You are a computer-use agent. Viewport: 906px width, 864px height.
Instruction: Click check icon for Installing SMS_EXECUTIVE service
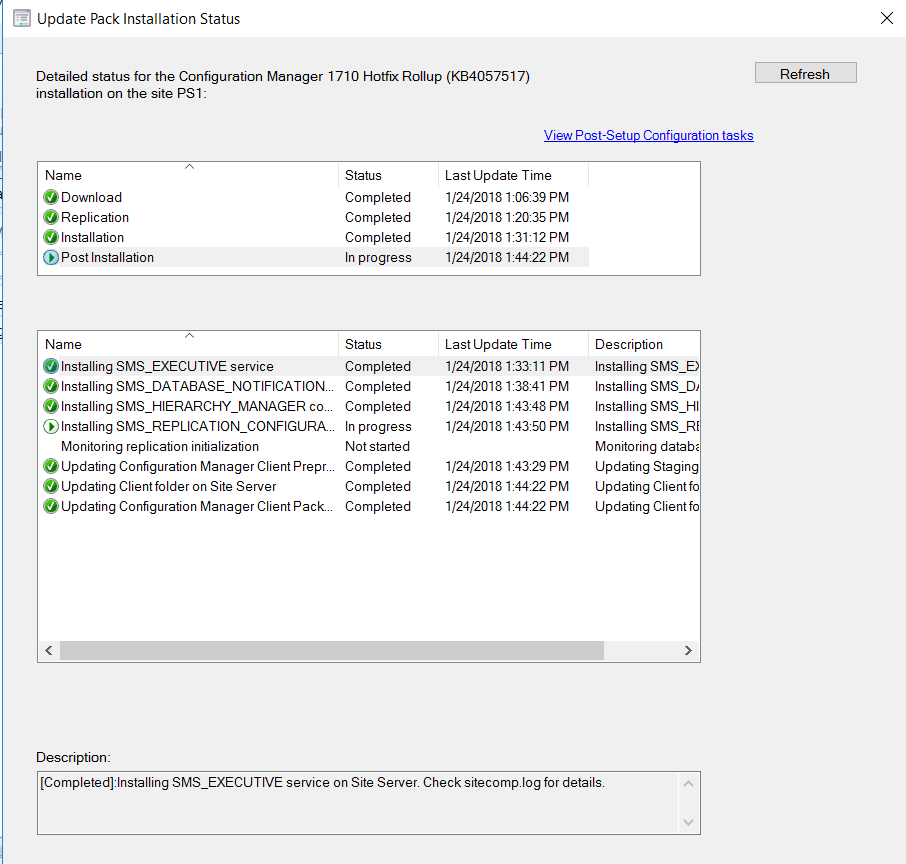point(51,366)
